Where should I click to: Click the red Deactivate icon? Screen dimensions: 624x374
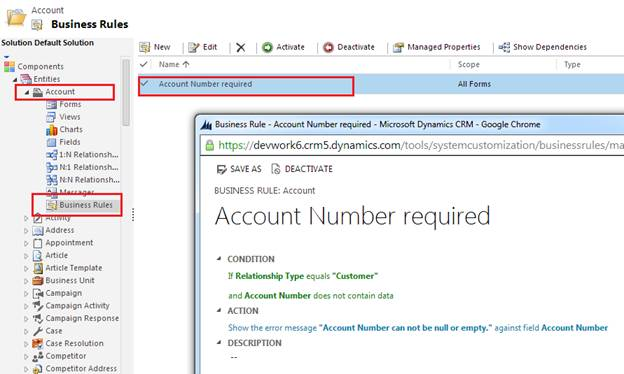(328, 47)
